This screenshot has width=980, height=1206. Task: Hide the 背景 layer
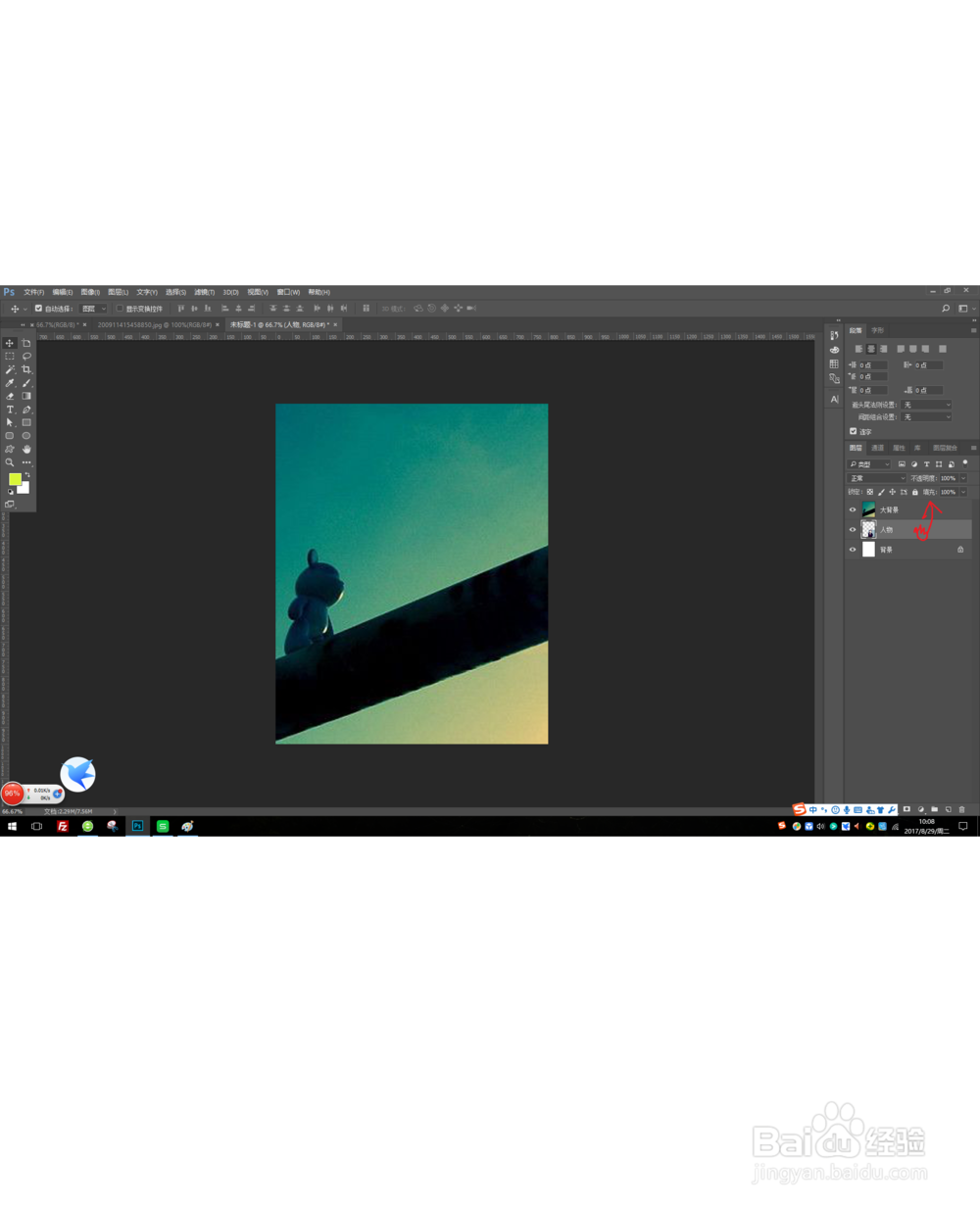click(853, 550)
